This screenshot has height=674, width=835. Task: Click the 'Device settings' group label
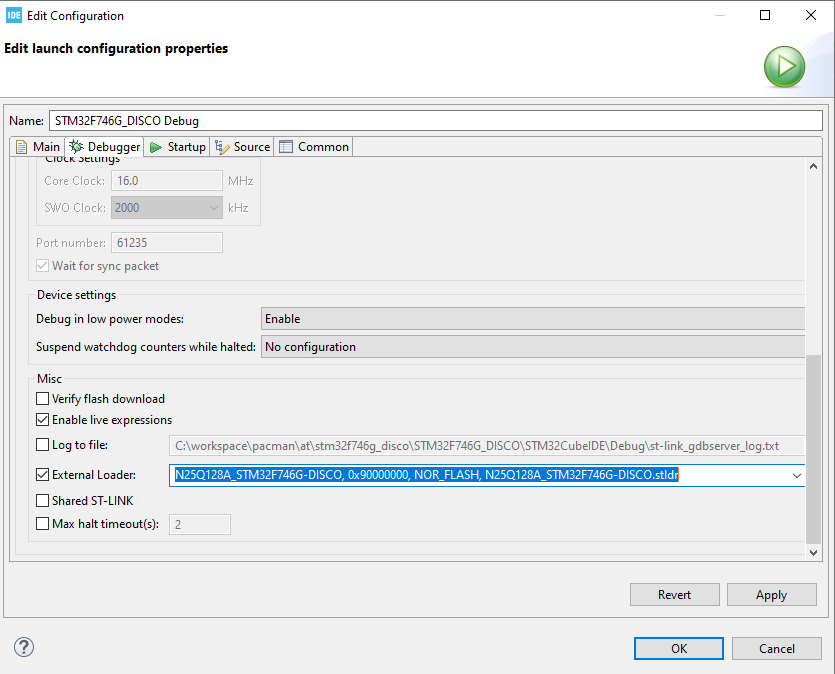point(77,295)
